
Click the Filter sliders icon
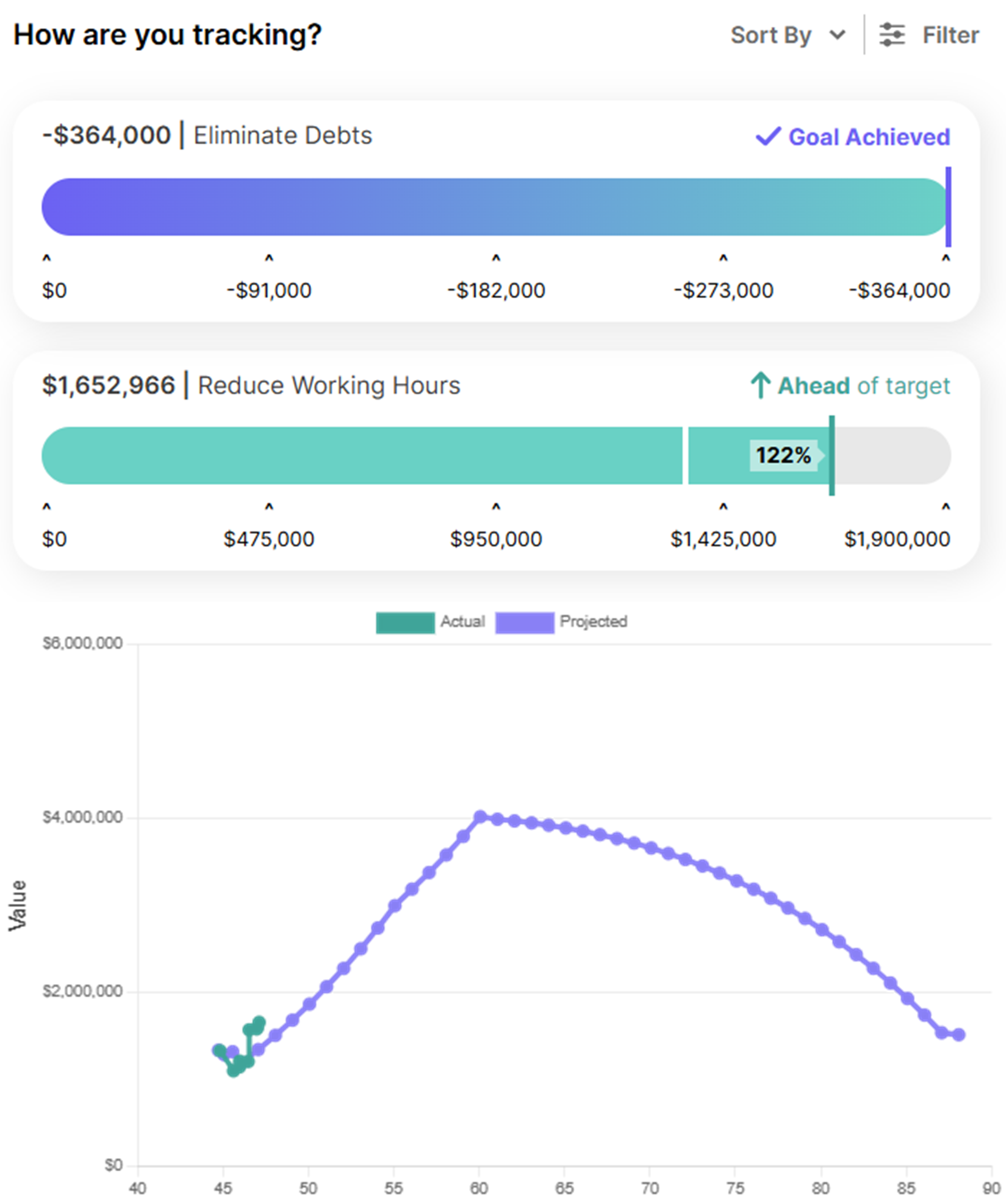pyautogui.click(x=891, y=35)
